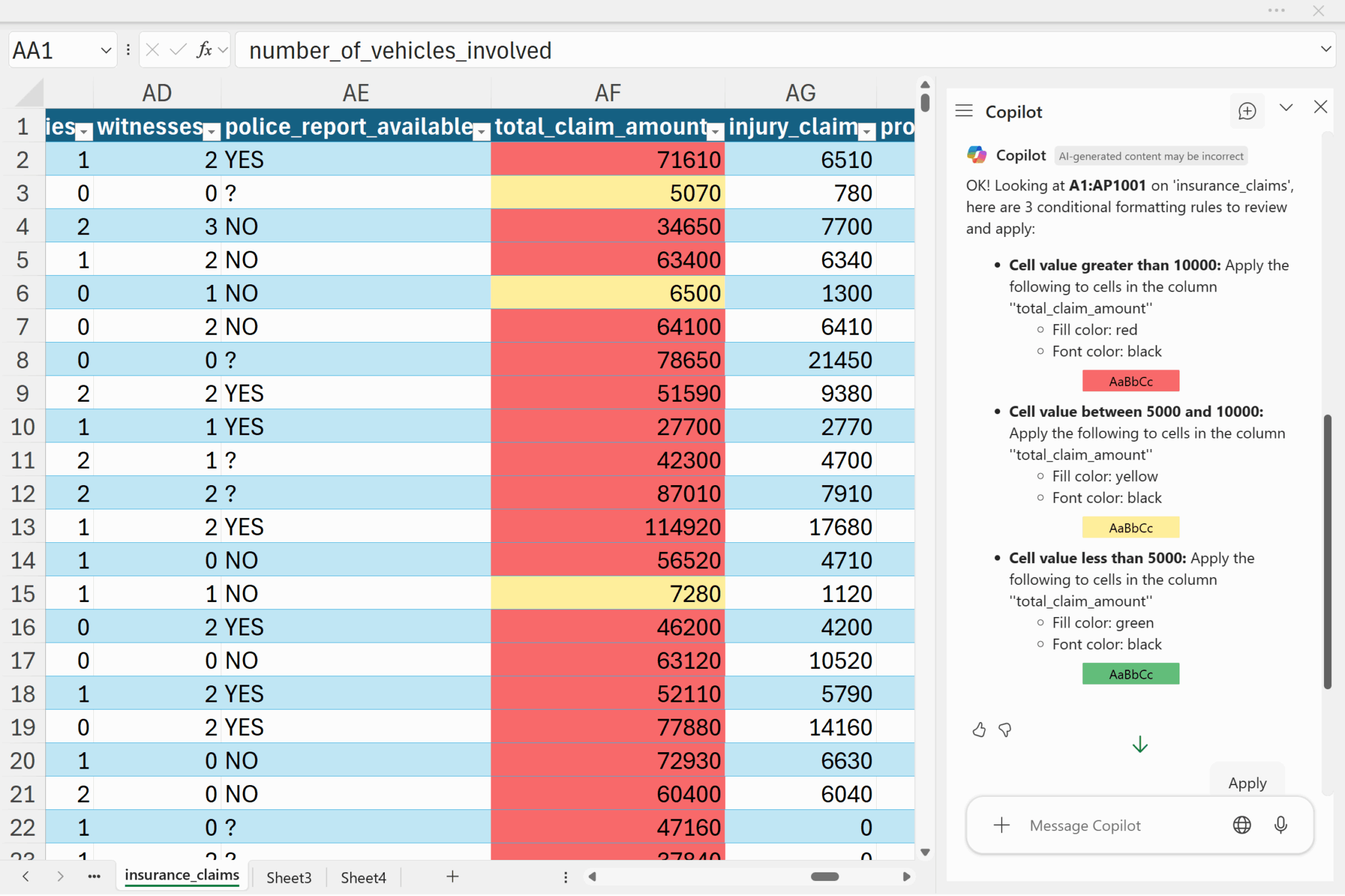The width and height of the screenshot is (1345, 896).
Task: Switch to the Sheet4 tab
Action: (x=363, y=878)
